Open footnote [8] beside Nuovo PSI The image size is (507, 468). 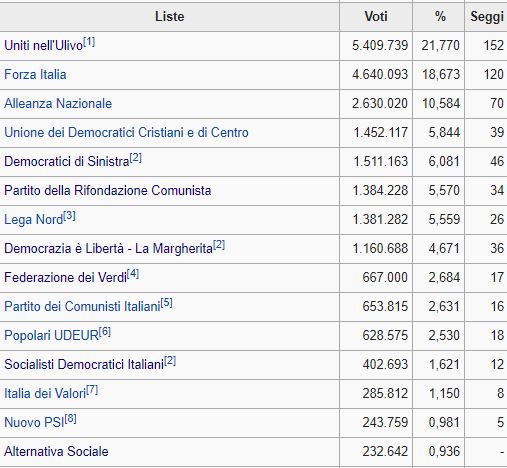[x=70, y=419]
